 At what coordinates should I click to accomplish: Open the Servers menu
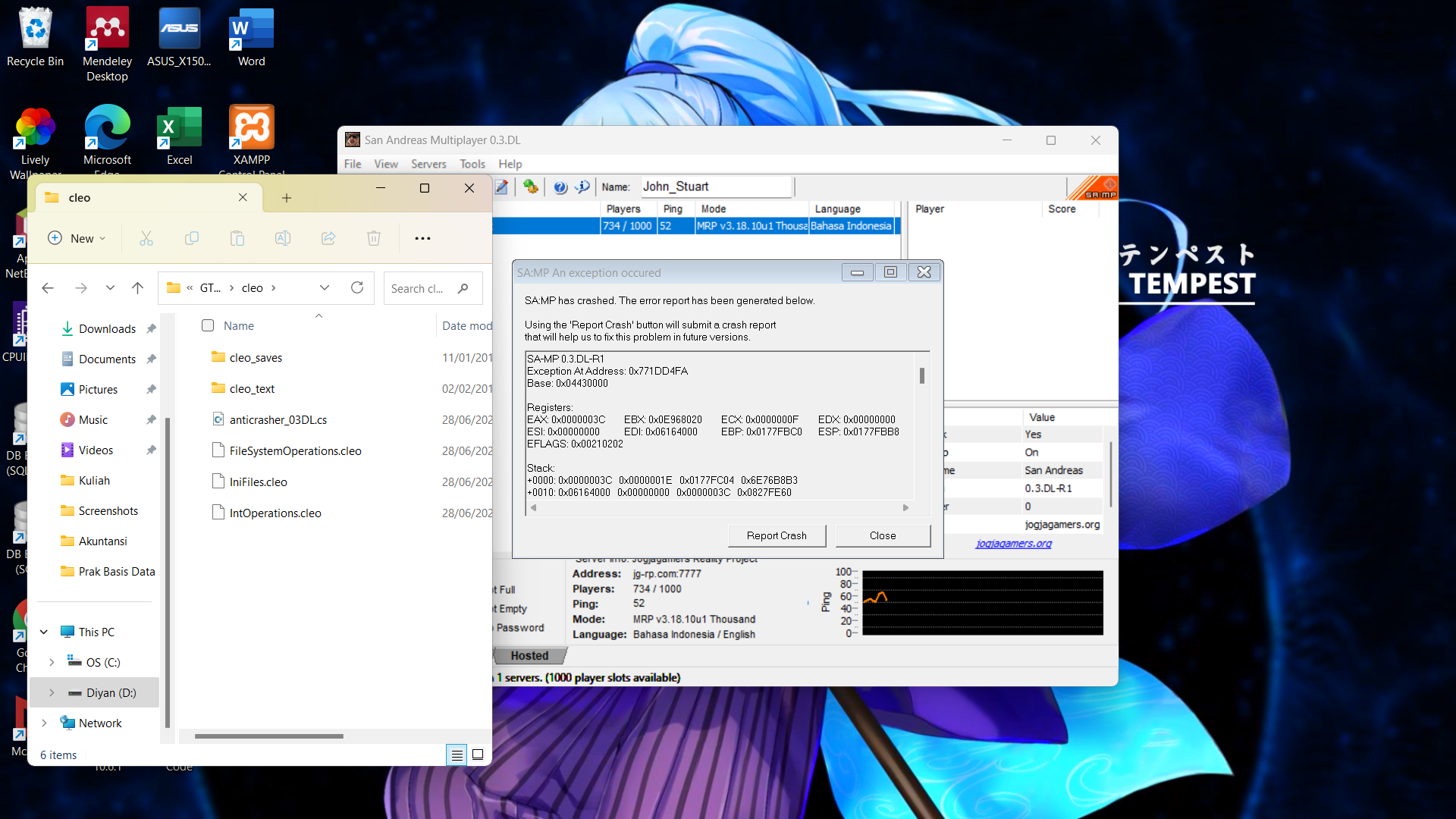pyautogui.click(x=428, y=164)
